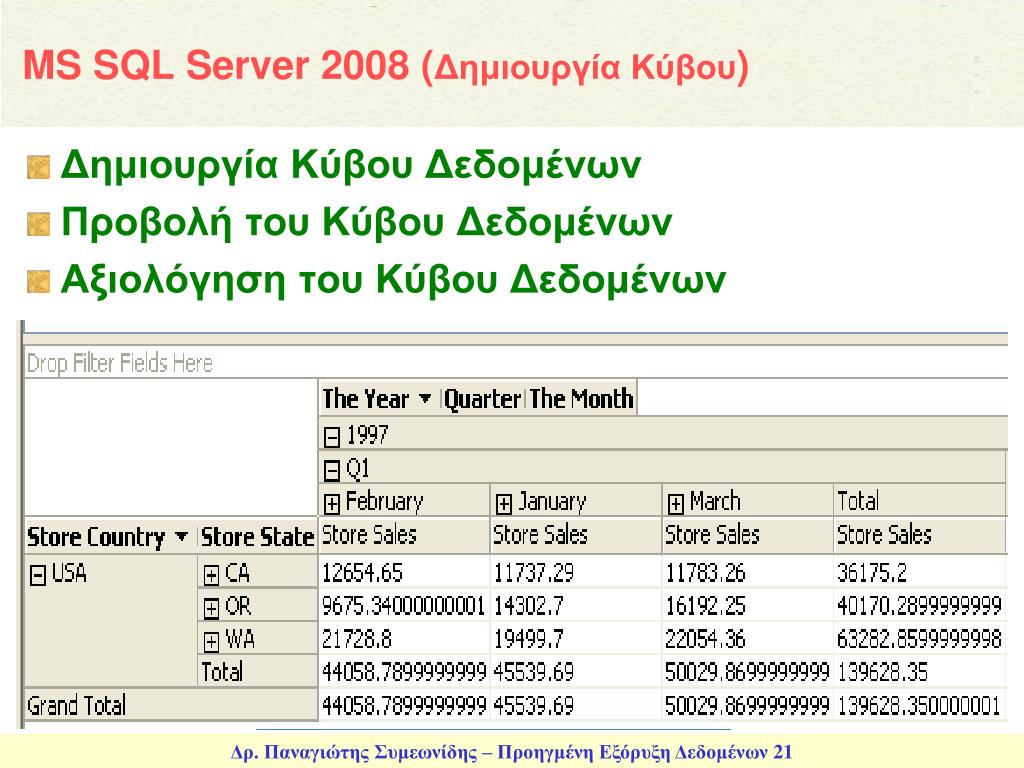Expand the March month column
This screenshot has height=768, width=1024.
(x=675, y=504)
